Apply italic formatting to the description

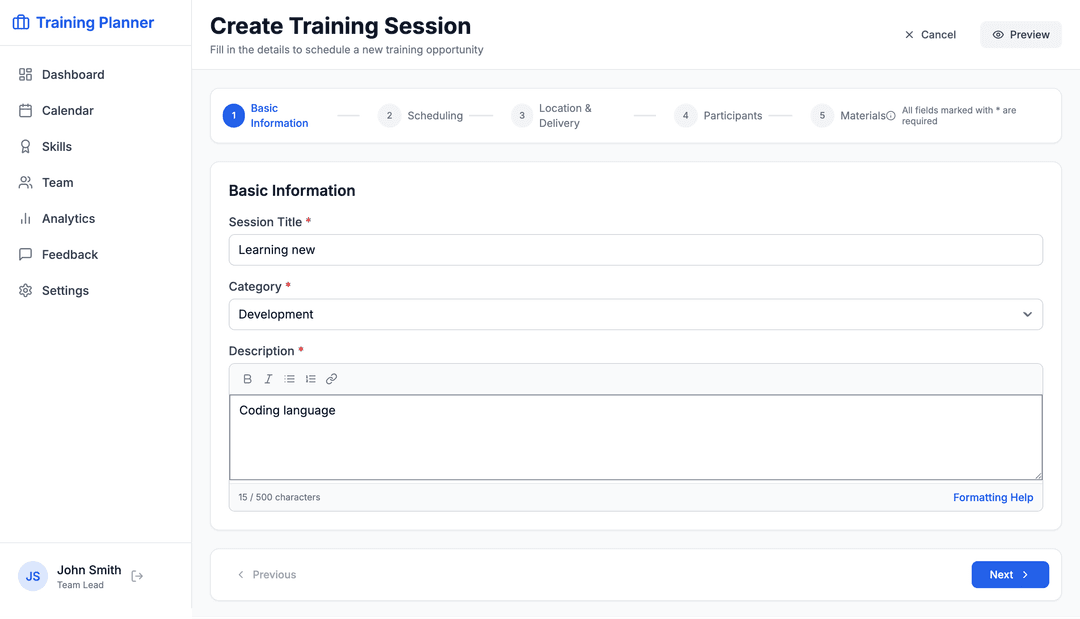coord(268,378)
